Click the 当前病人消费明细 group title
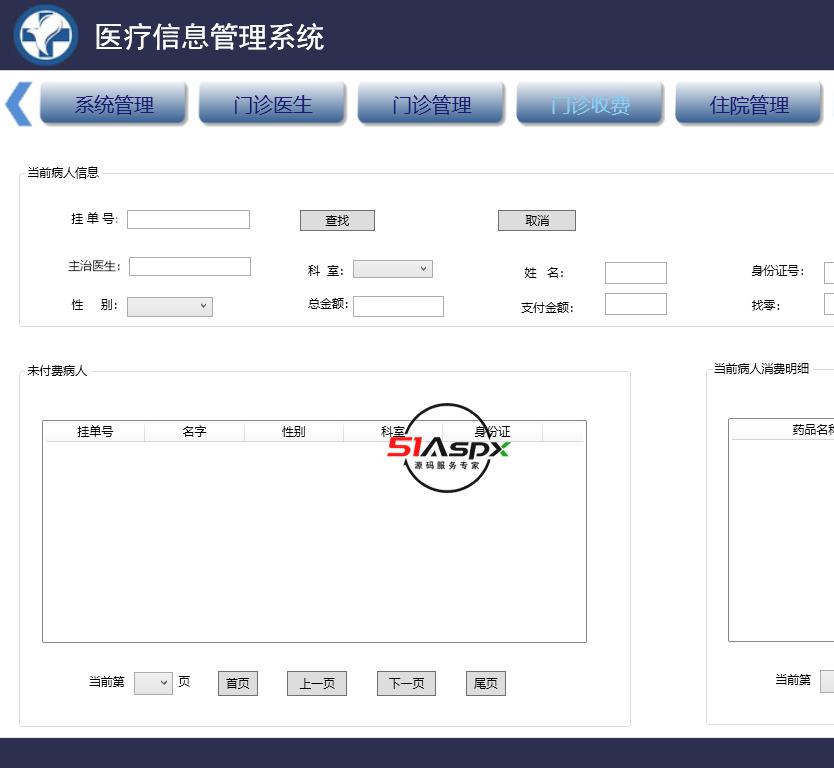This screenshot has height=768, width=834. click(x=761, y=369)
